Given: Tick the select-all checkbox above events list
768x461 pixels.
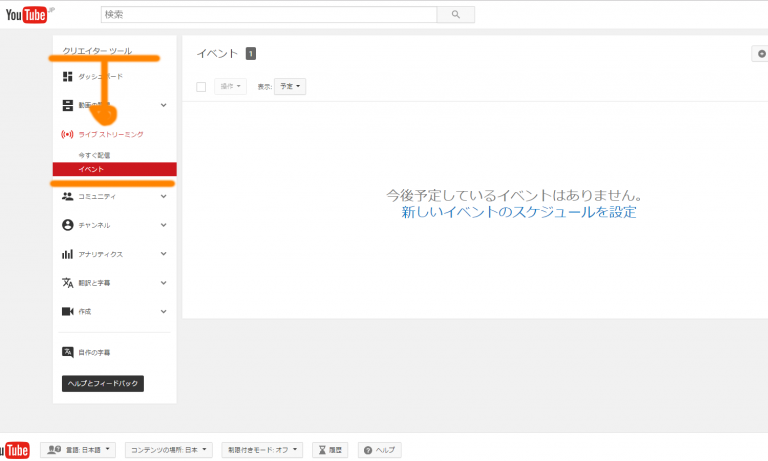Looking at the screenshot, I should [x=201, y=87].
